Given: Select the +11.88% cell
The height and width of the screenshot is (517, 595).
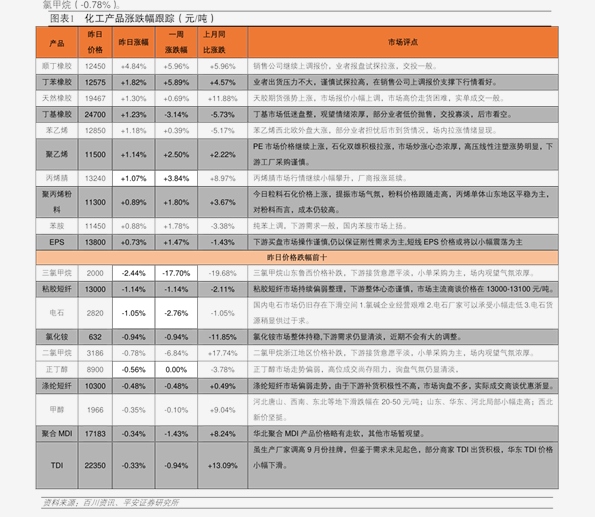Looking at the screenshot, I should coord(223,98).
